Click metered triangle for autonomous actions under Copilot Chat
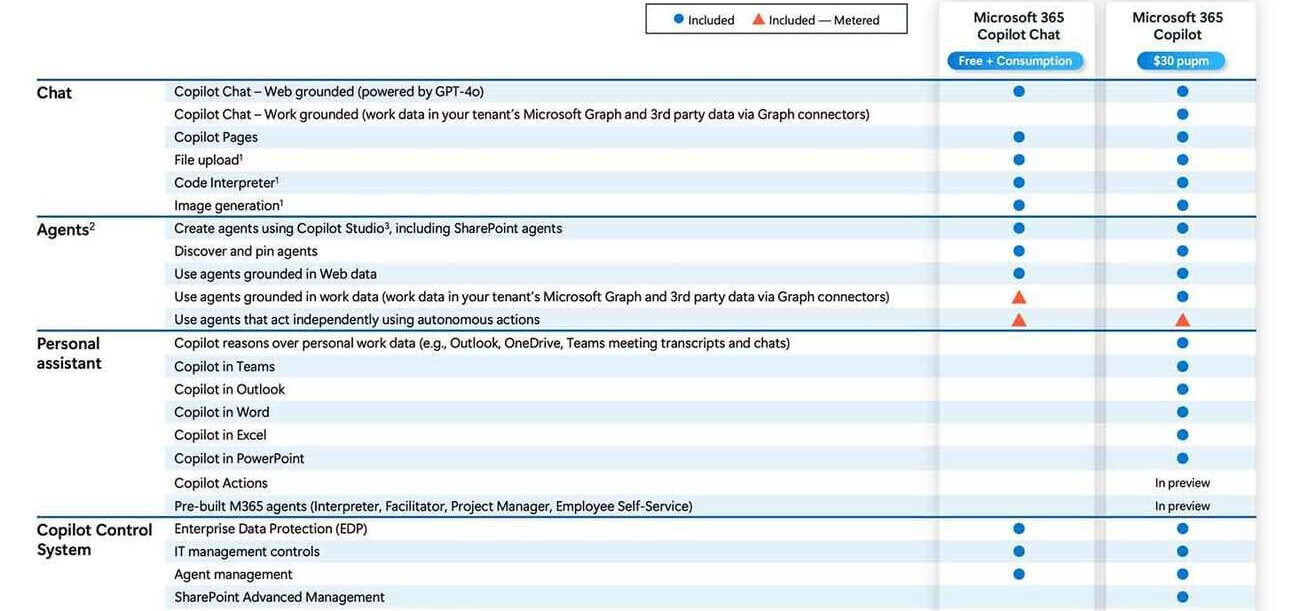1292x611 pixels. pos(1019,320)
